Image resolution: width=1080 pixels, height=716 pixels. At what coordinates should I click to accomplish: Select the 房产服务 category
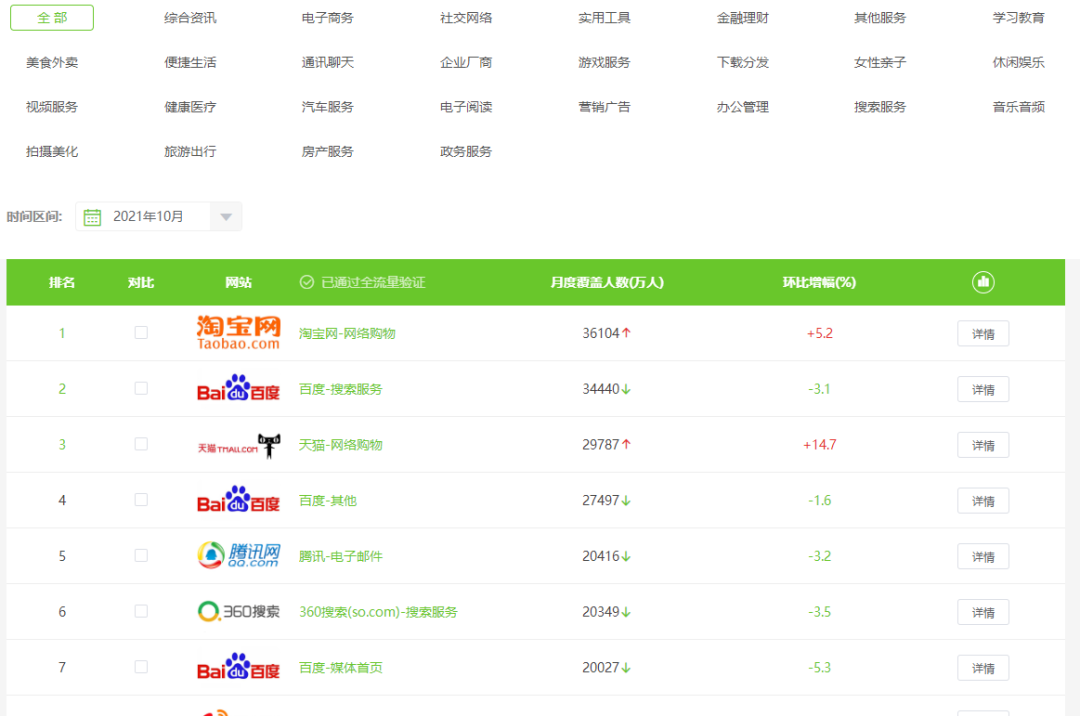coord(328,151)
